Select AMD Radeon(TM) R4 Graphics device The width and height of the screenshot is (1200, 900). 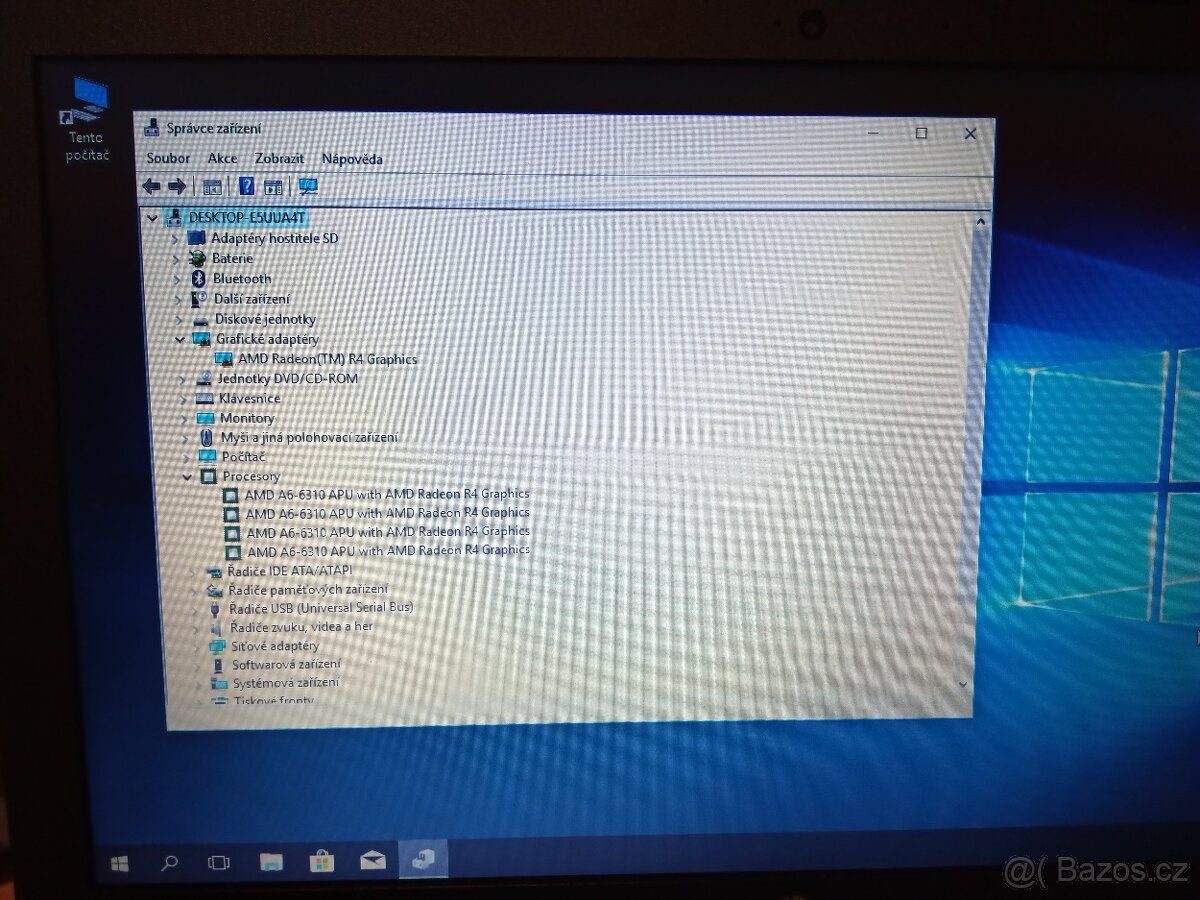327,359
